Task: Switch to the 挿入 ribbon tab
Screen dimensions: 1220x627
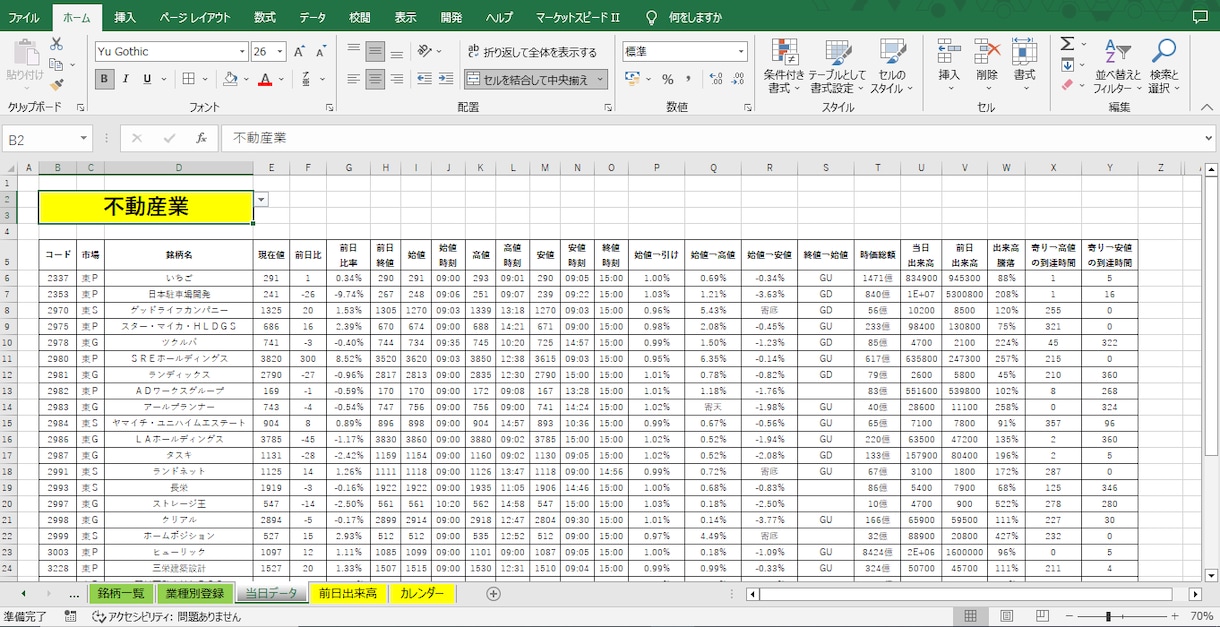Action: click(x=125, y=17)
